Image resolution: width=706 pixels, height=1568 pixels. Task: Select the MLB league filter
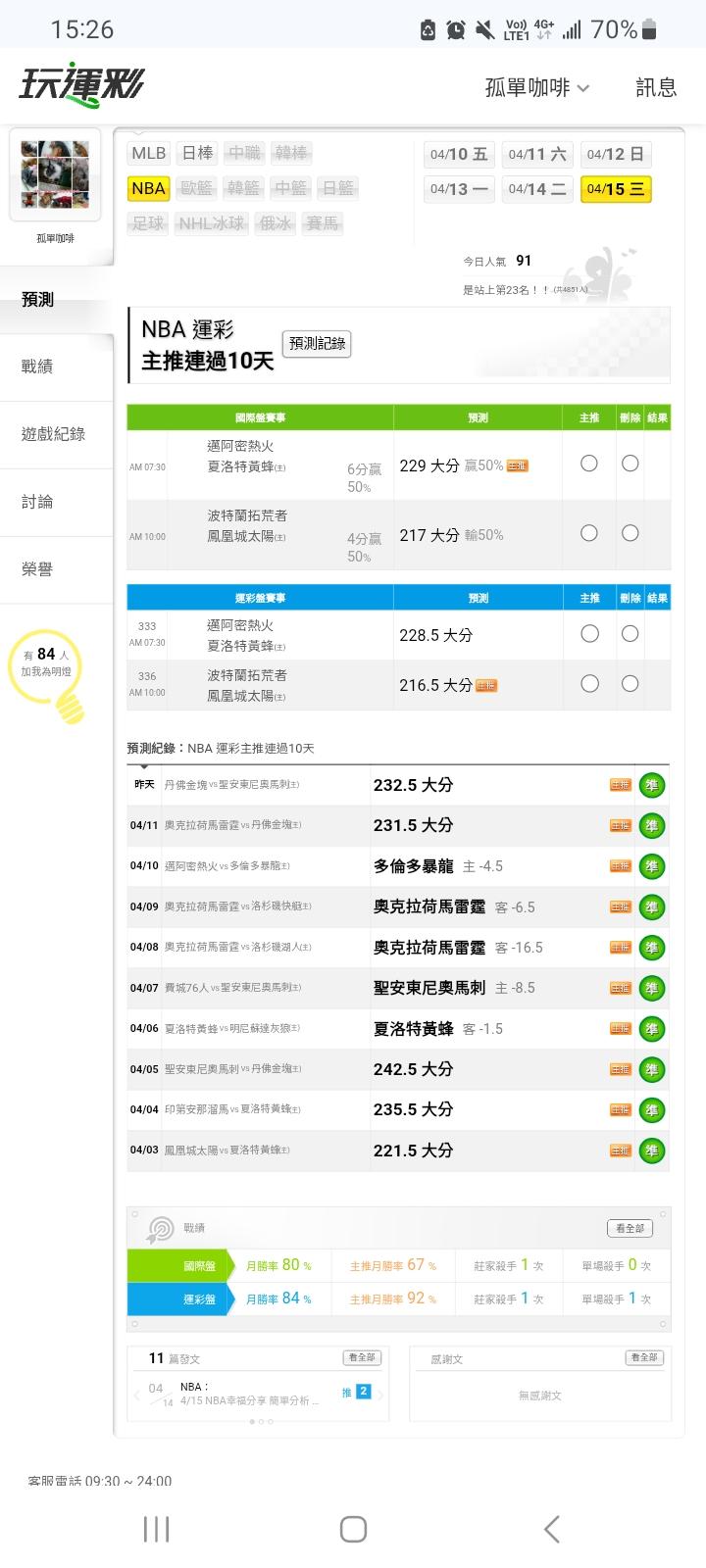click(x=149, y=153)
